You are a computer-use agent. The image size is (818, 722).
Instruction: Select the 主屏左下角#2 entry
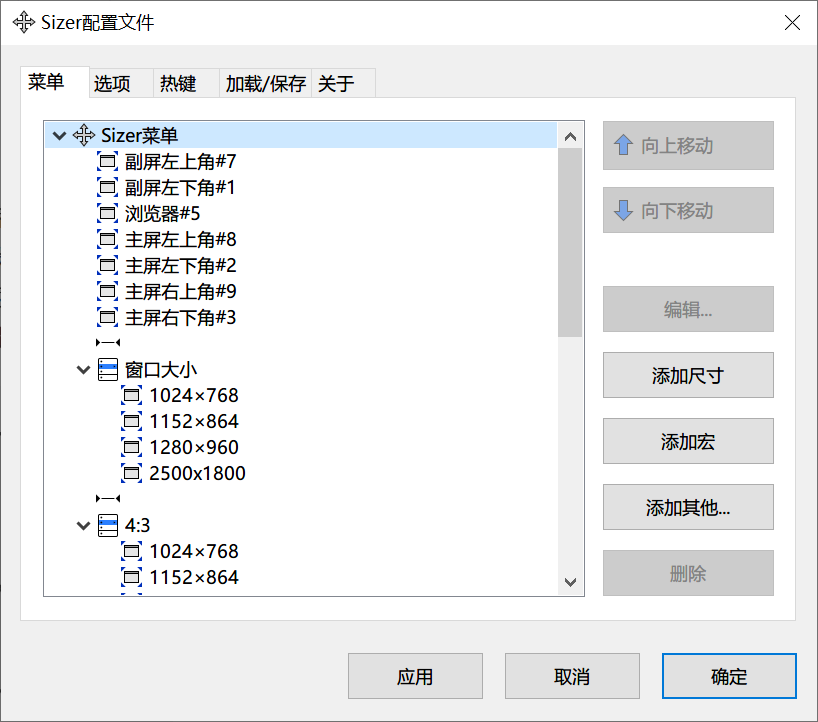point(181,266)
